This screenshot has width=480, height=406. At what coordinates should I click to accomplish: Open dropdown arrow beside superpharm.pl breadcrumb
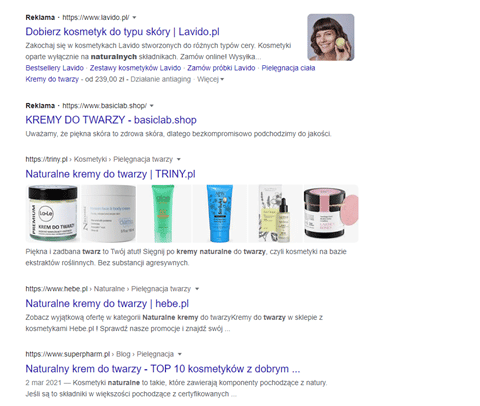point(180,354)
